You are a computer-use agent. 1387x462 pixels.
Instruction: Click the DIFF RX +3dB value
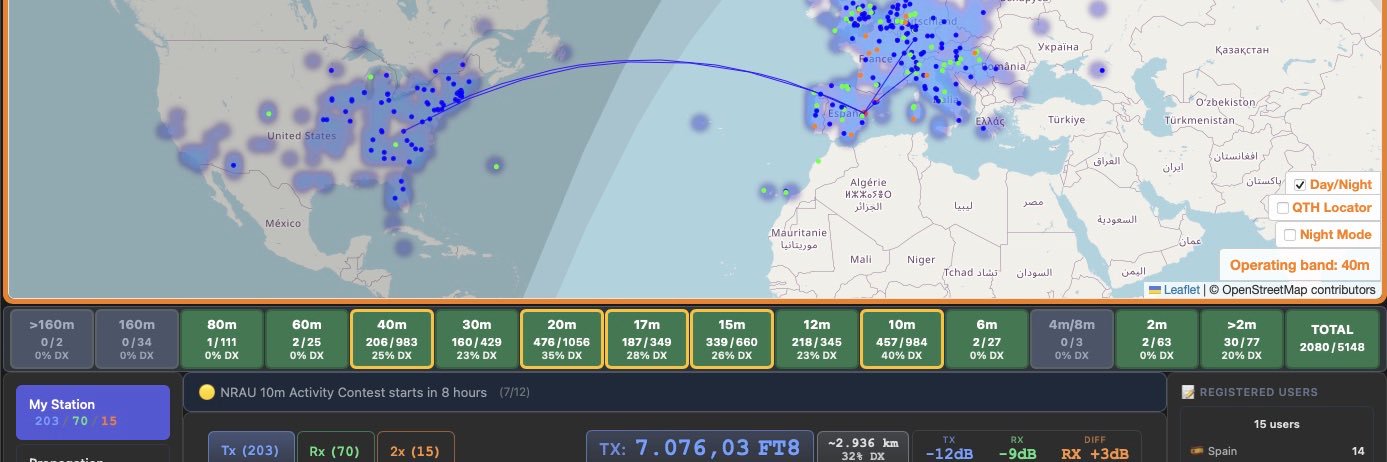[1096, 454]
